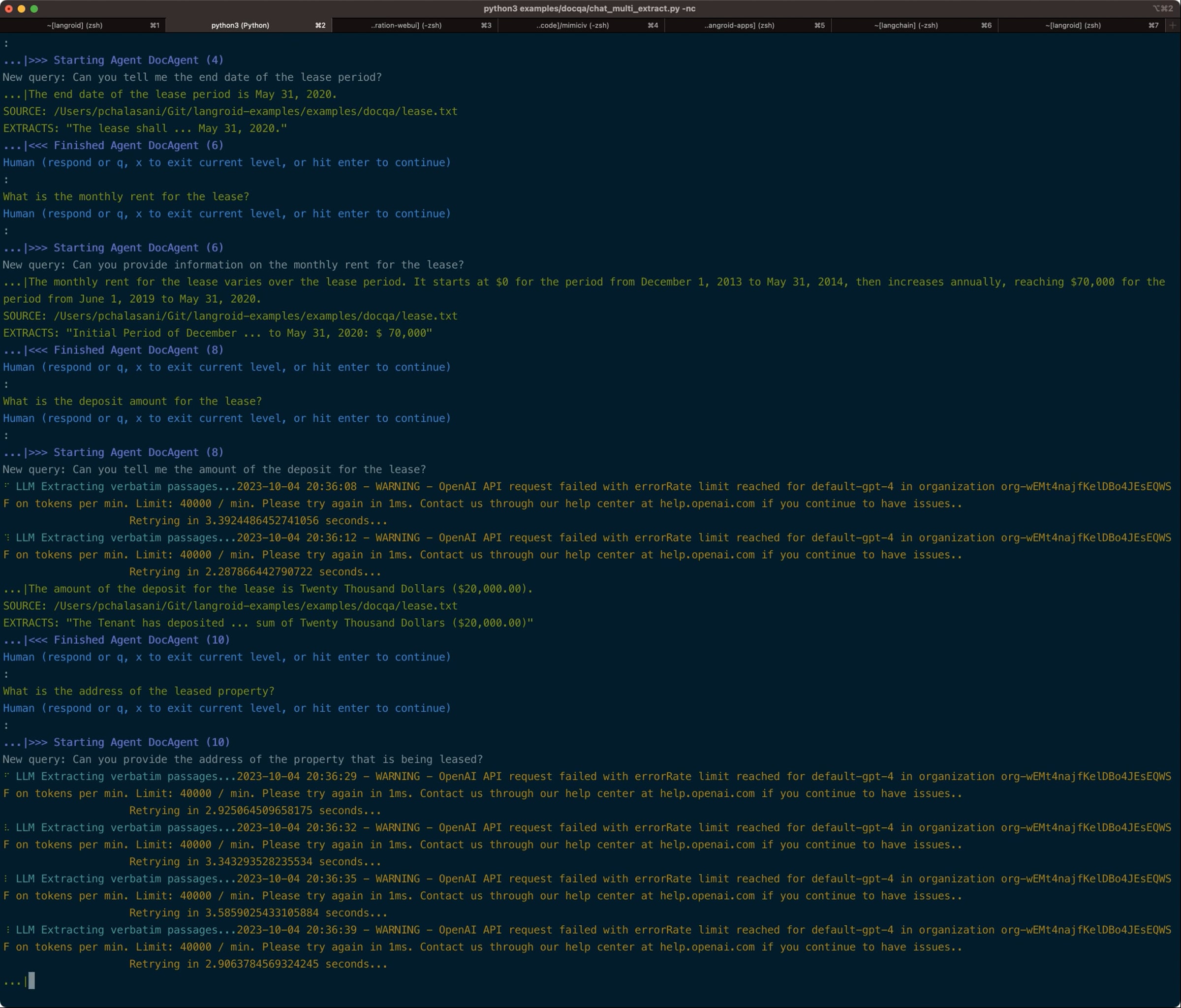Image resolution: width=1181 pixels, height=1008 pixels.
Task: Click 'Retrying in 2.925064509658175 seconds...'
Action: coord(255,811)
